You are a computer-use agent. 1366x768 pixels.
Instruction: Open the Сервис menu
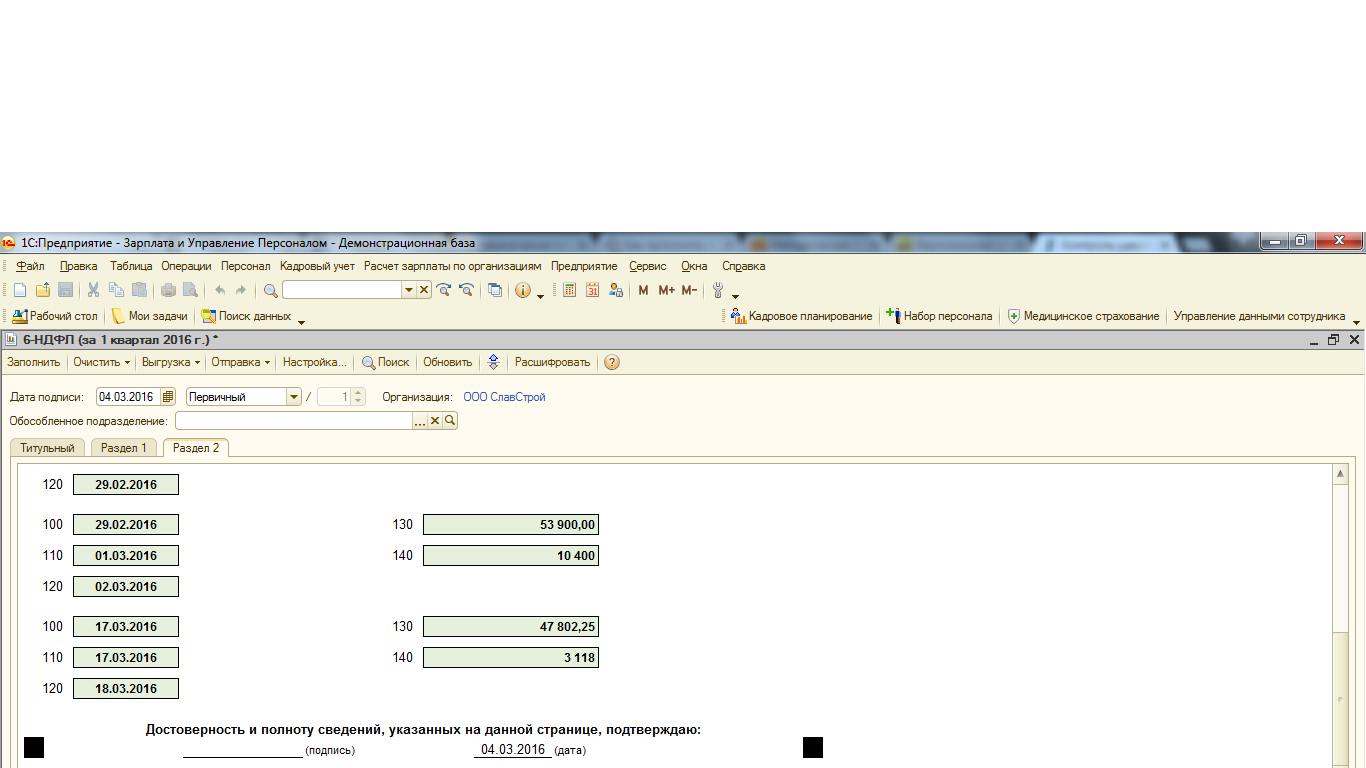coord(648,266)
